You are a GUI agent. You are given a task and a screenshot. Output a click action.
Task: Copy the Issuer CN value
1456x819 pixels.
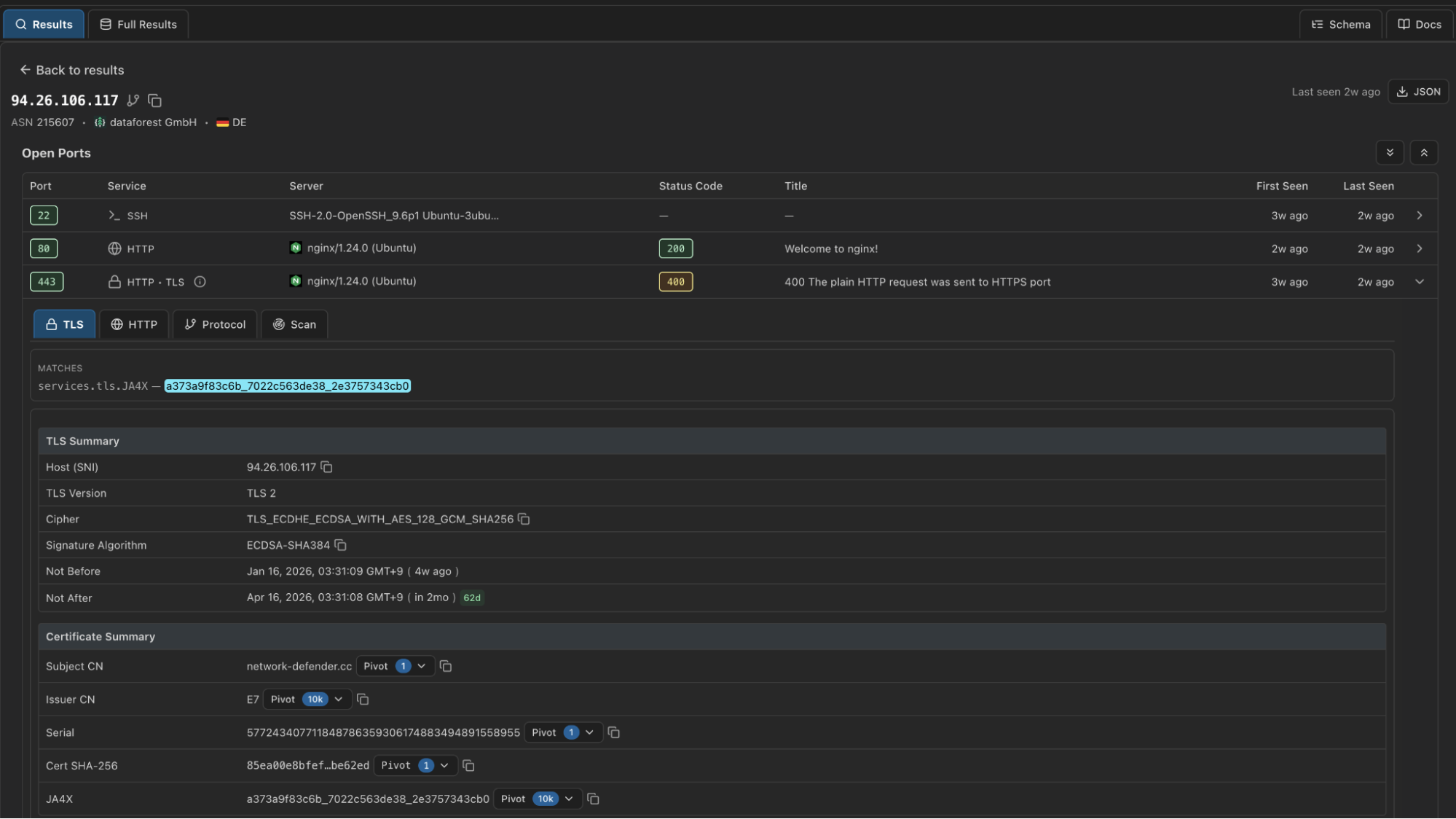click(363, 700)
